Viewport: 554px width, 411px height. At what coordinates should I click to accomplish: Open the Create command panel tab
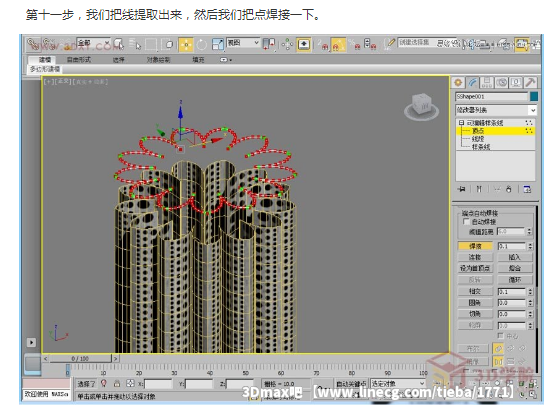pos(458,83)
